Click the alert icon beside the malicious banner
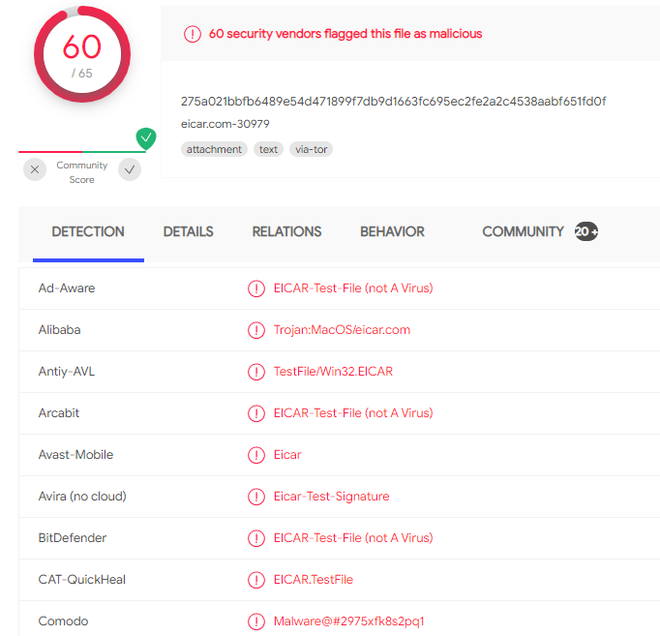660x636 pixels. tap(192, 34)
